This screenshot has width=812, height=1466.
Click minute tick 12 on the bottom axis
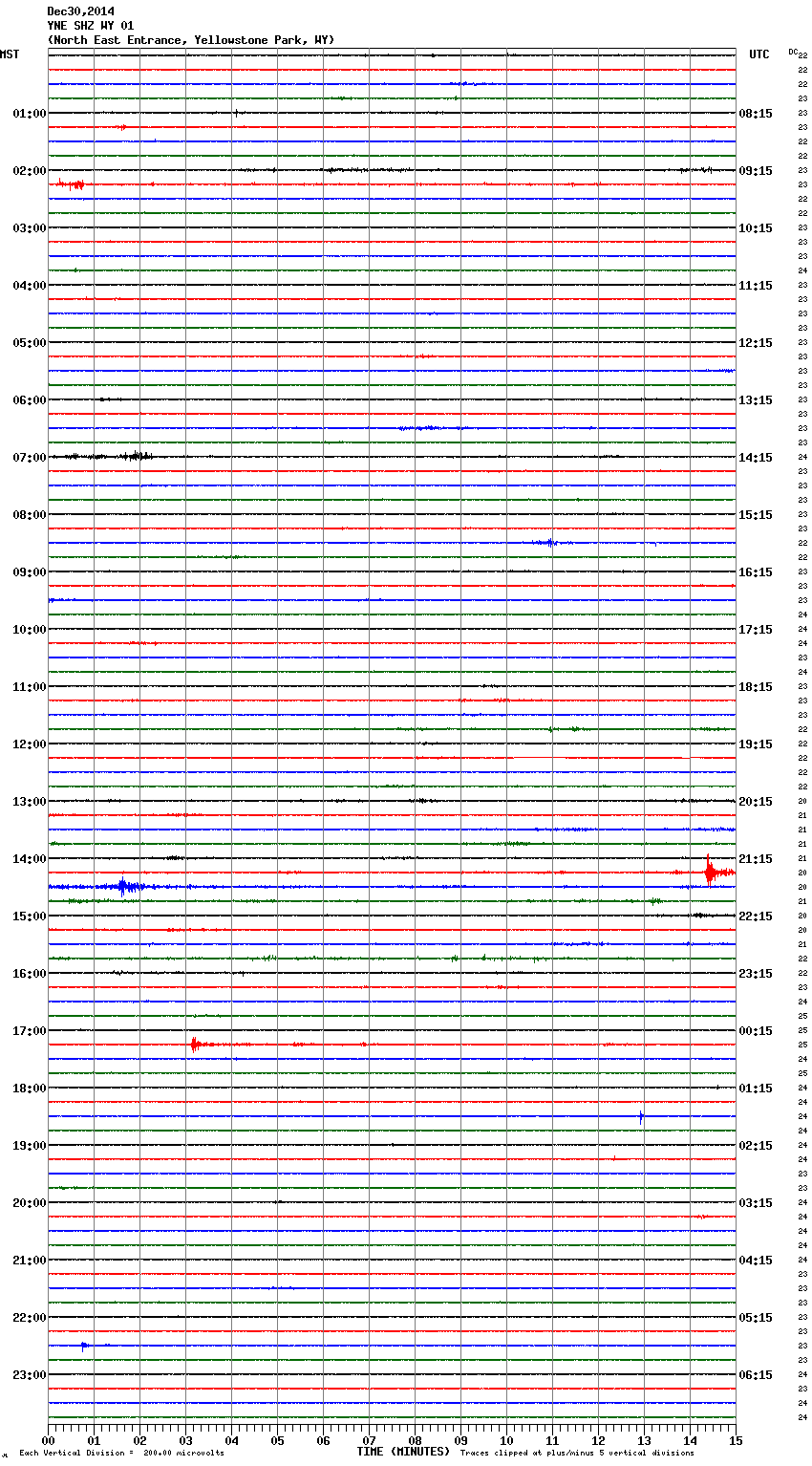[599, 1440]
